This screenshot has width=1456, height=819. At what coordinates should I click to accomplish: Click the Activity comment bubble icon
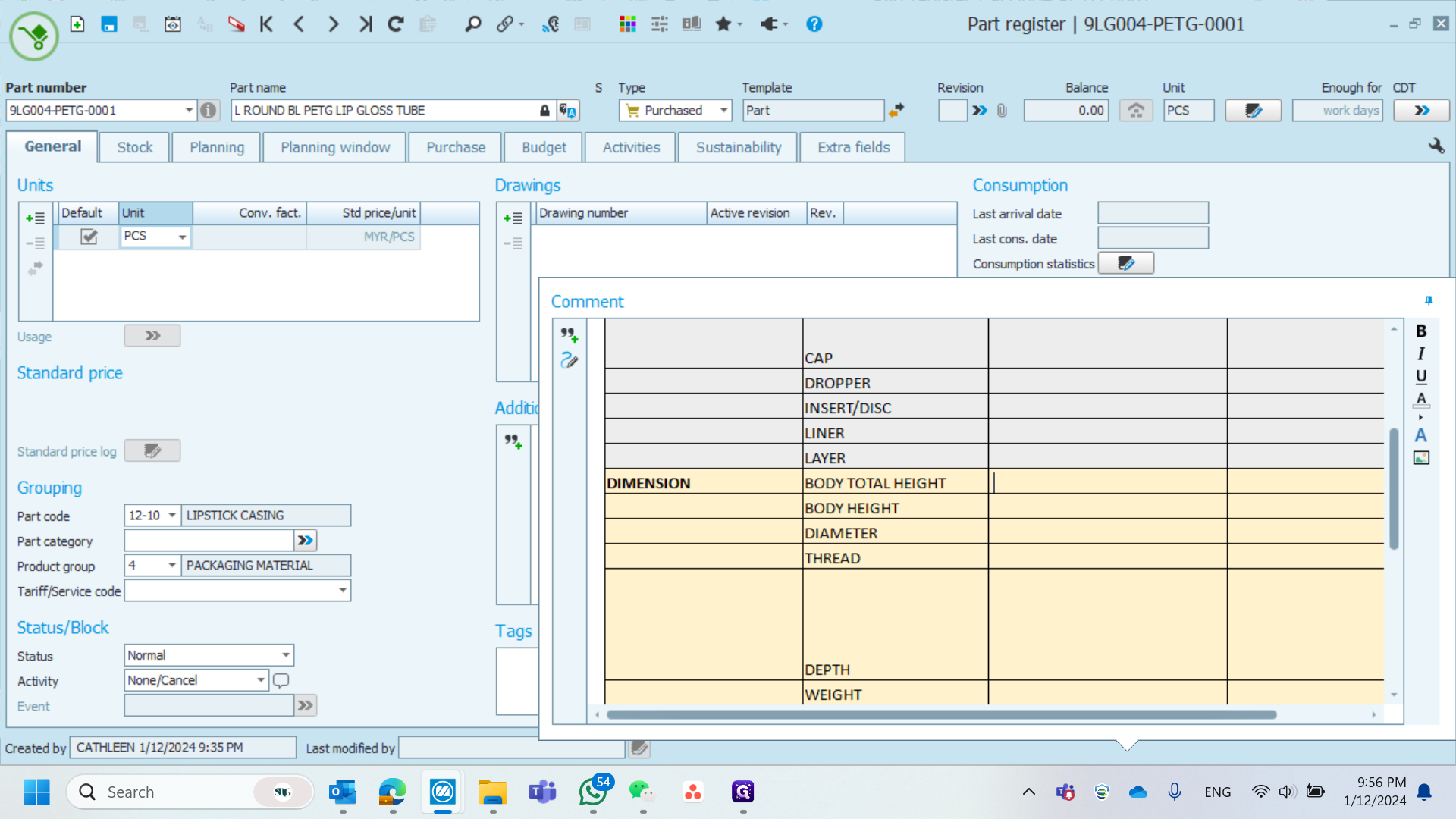point(281,680)
